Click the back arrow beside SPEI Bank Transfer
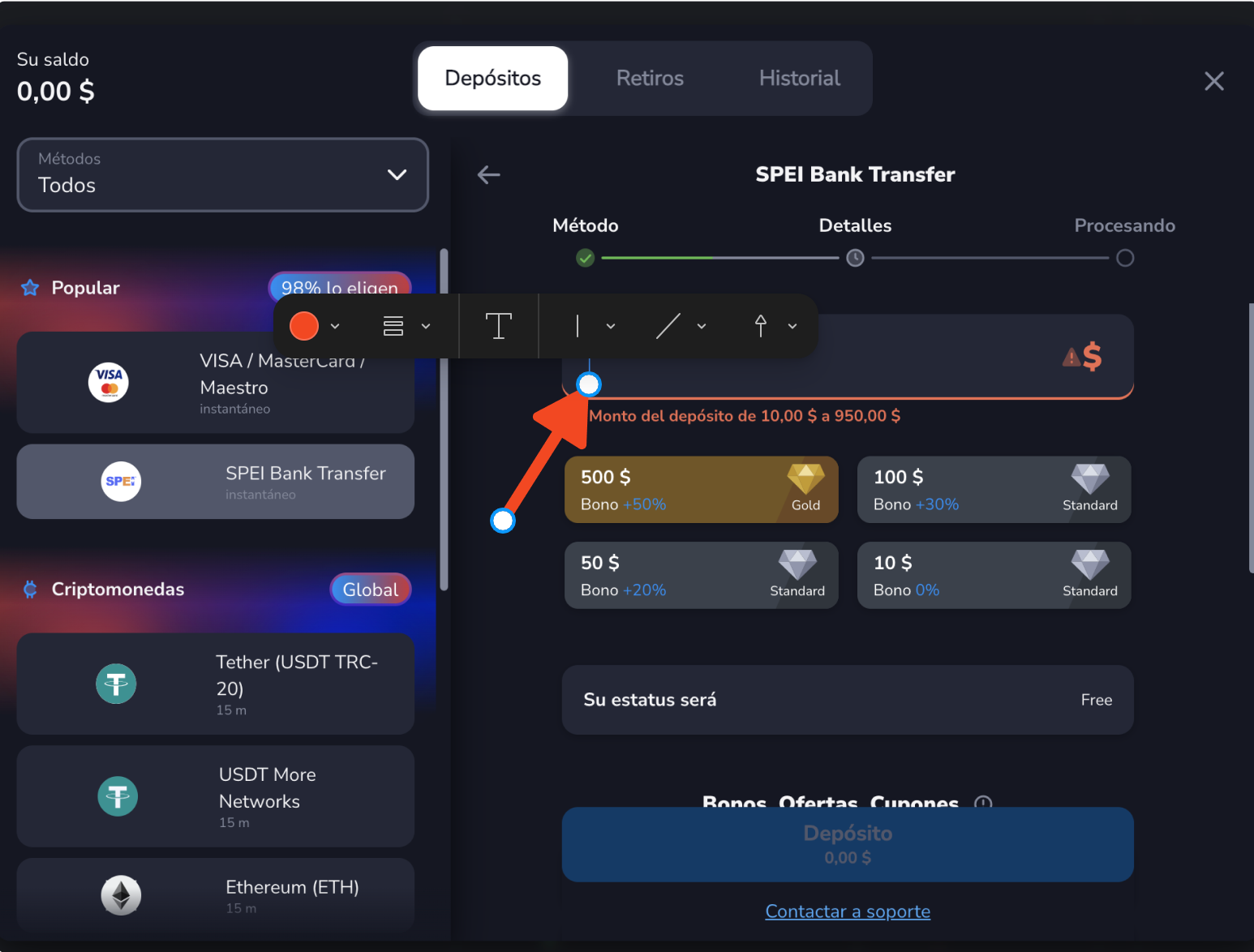 pyautogui.click(x=488, y=174)
